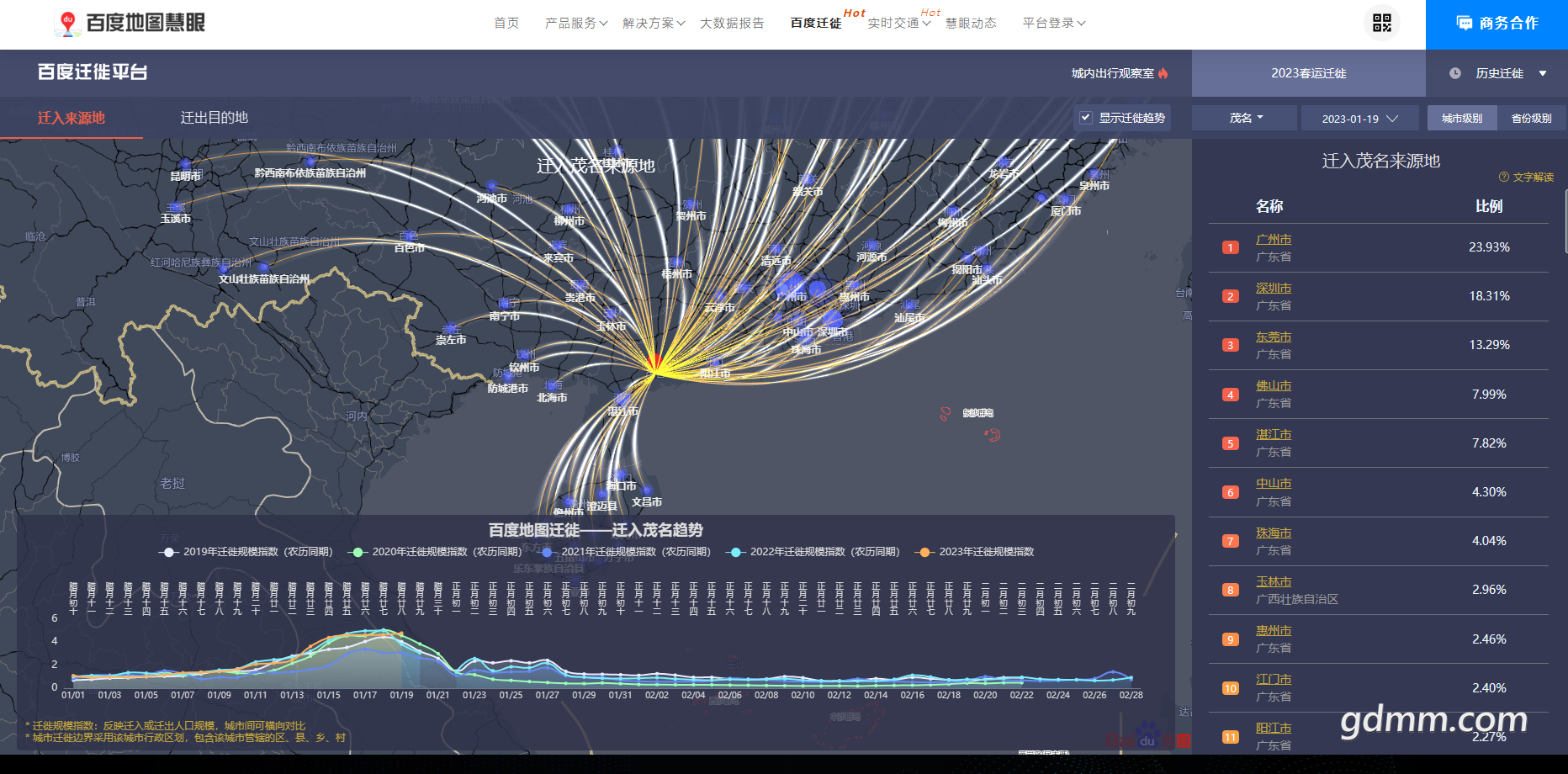1568x774 pixels.
Task: Click the 昆明市 map label
Action: (x=186, y=176)
